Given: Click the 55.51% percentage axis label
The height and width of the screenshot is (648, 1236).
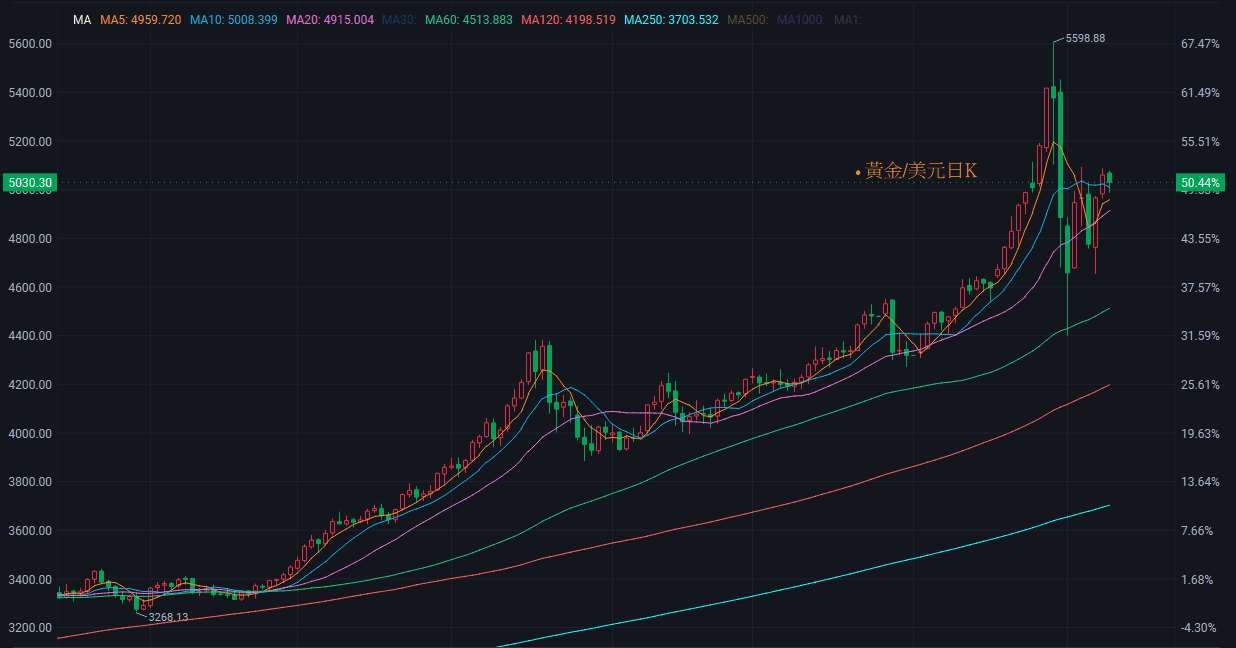Looking at the screenshot, I should click(1200, 142).
